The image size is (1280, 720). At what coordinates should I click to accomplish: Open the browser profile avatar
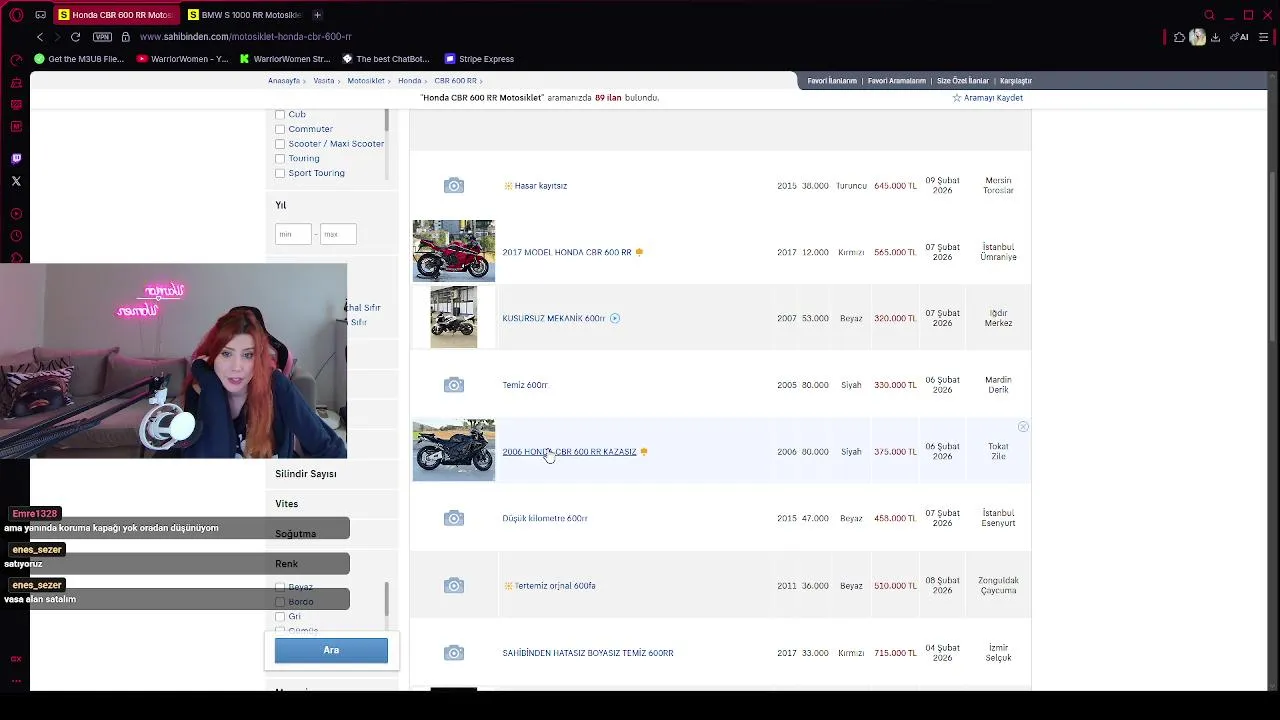point(1197,37)
